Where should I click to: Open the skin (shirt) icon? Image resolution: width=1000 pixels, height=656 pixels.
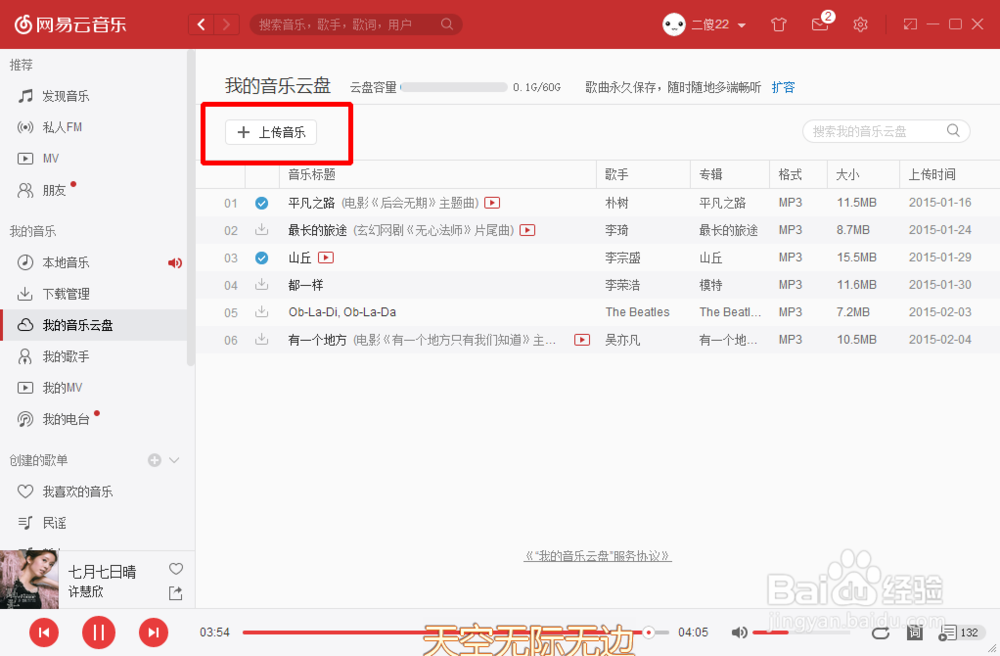pos(779,25)
